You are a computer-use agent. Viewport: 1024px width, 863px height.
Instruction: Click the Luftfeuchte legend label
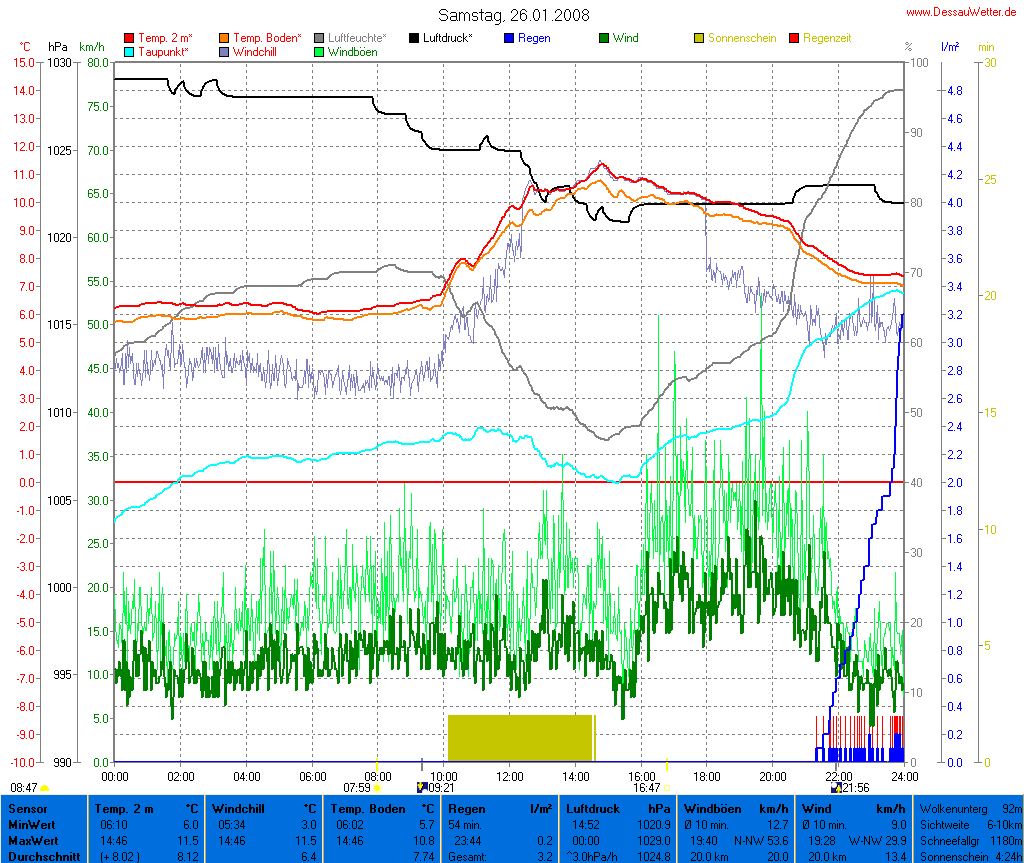[357, 38]
